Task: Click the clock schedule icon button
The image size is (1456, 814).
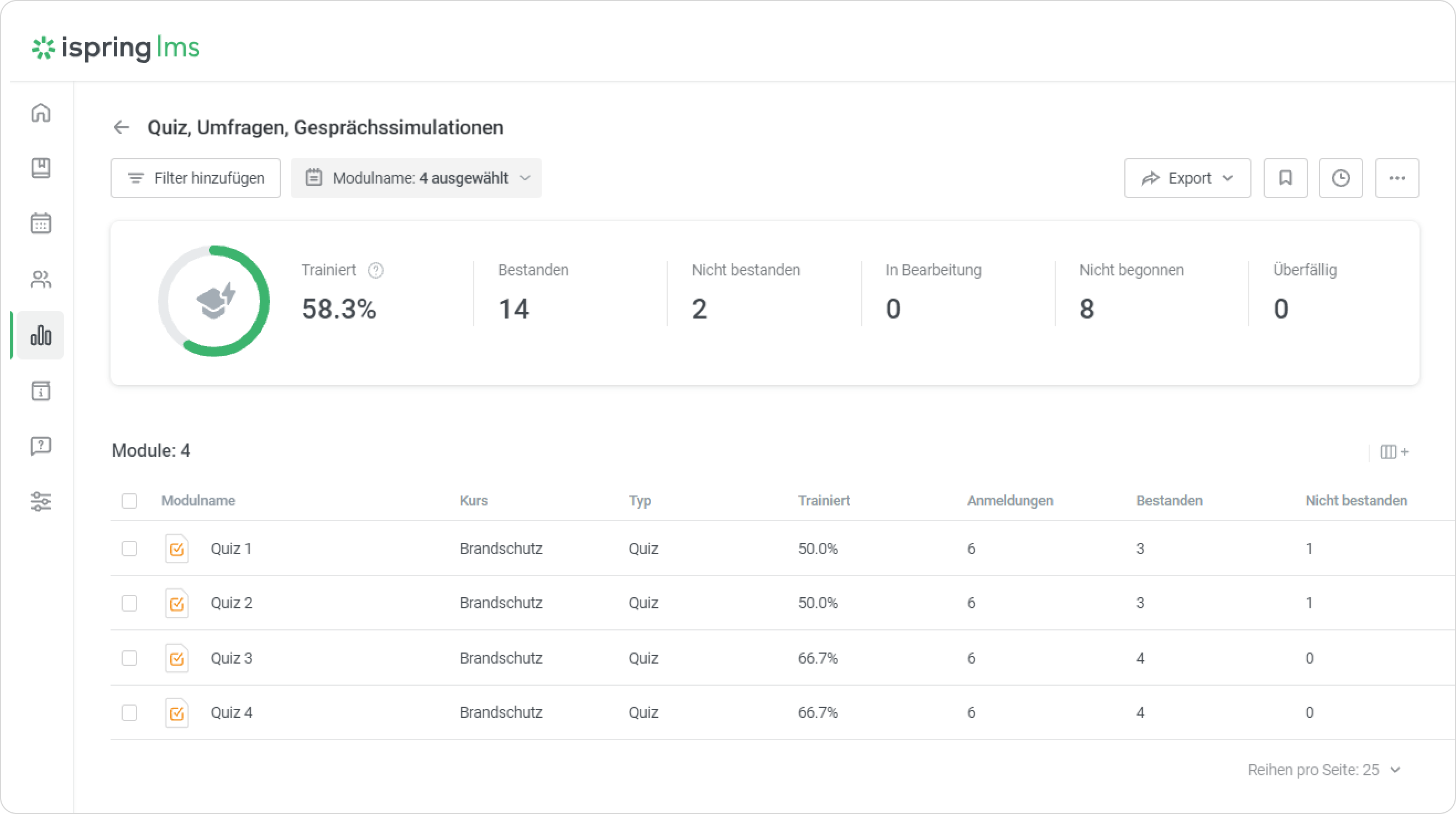Action: point(1340,178)
